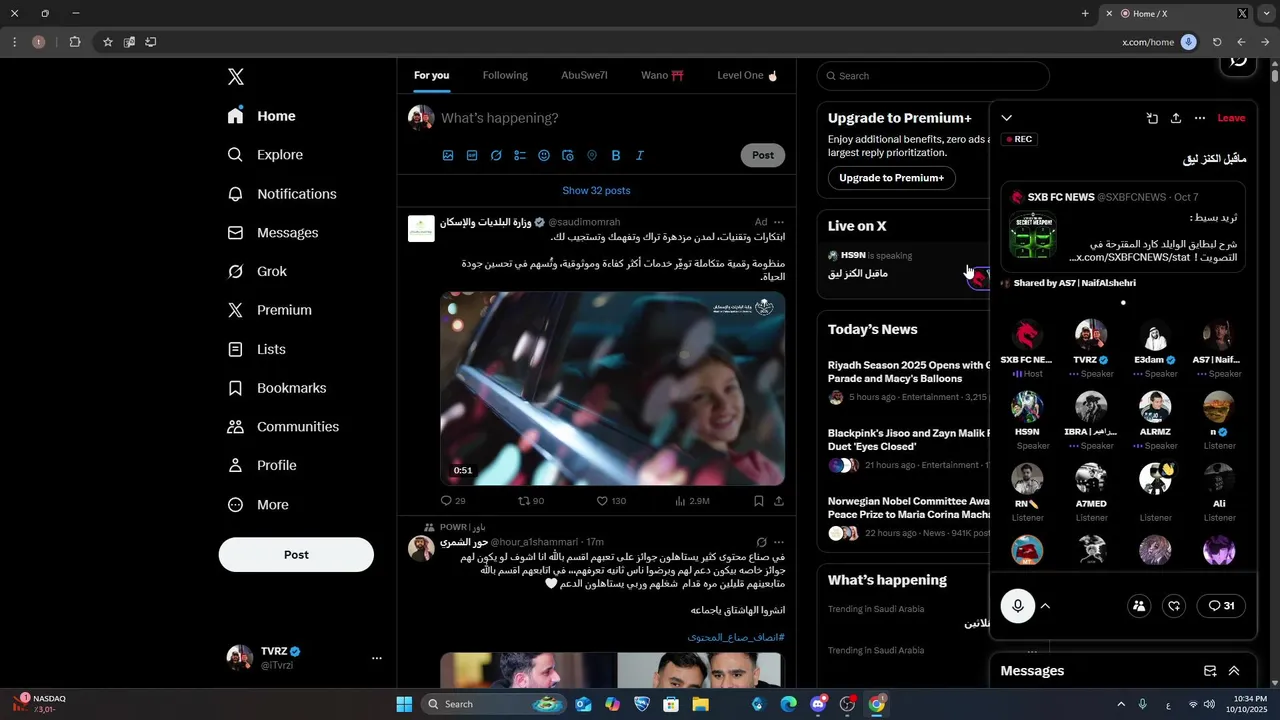
Task: Share the Space
Action: tap(1176, 118)
